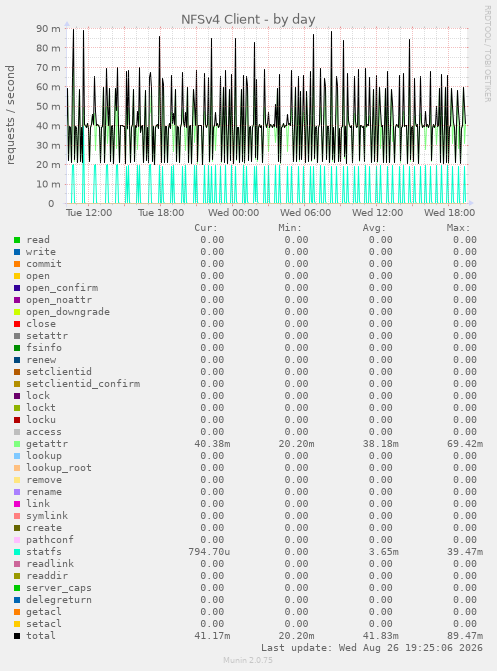Click the Avg: column header
Viewport: 497px width, 671px height.
coord(375,228)
